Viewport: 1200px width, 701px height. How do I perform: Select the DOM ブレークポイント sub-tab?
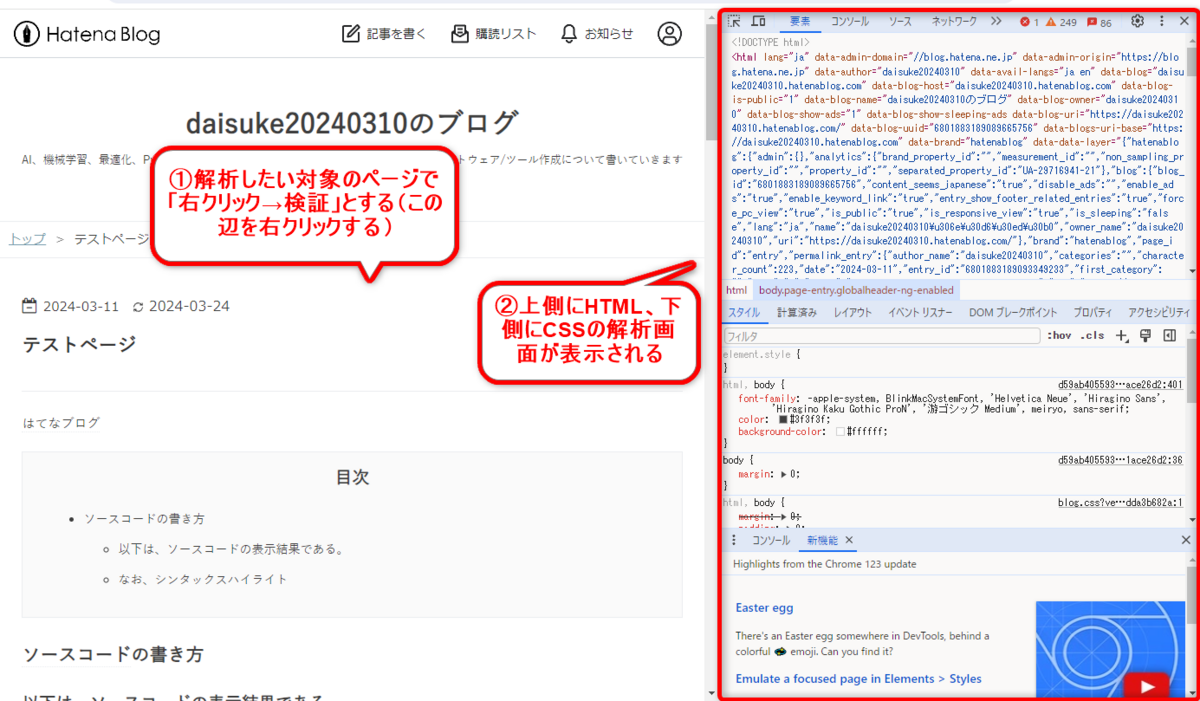tap(1015, 313)
